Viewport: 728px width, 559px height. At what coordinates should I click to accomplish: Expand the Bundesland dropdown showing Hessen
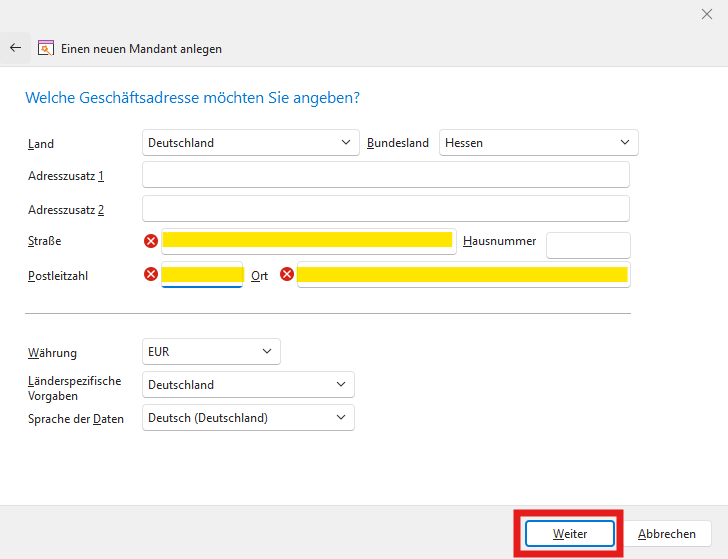538,143
